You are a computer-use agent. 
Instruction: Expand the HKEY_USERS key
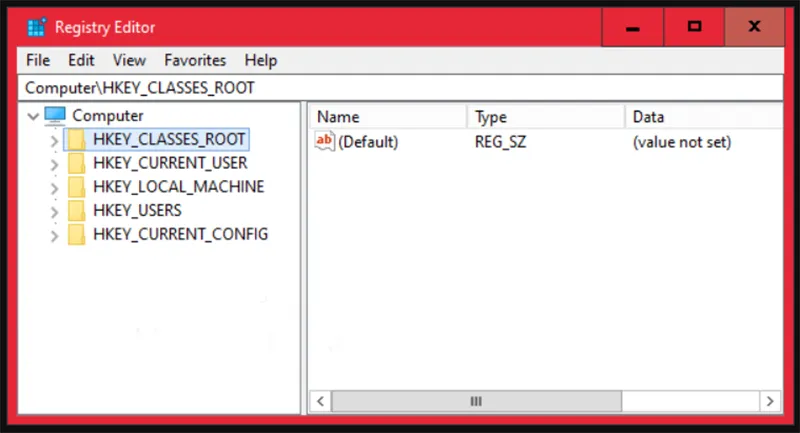click(54, 212)
